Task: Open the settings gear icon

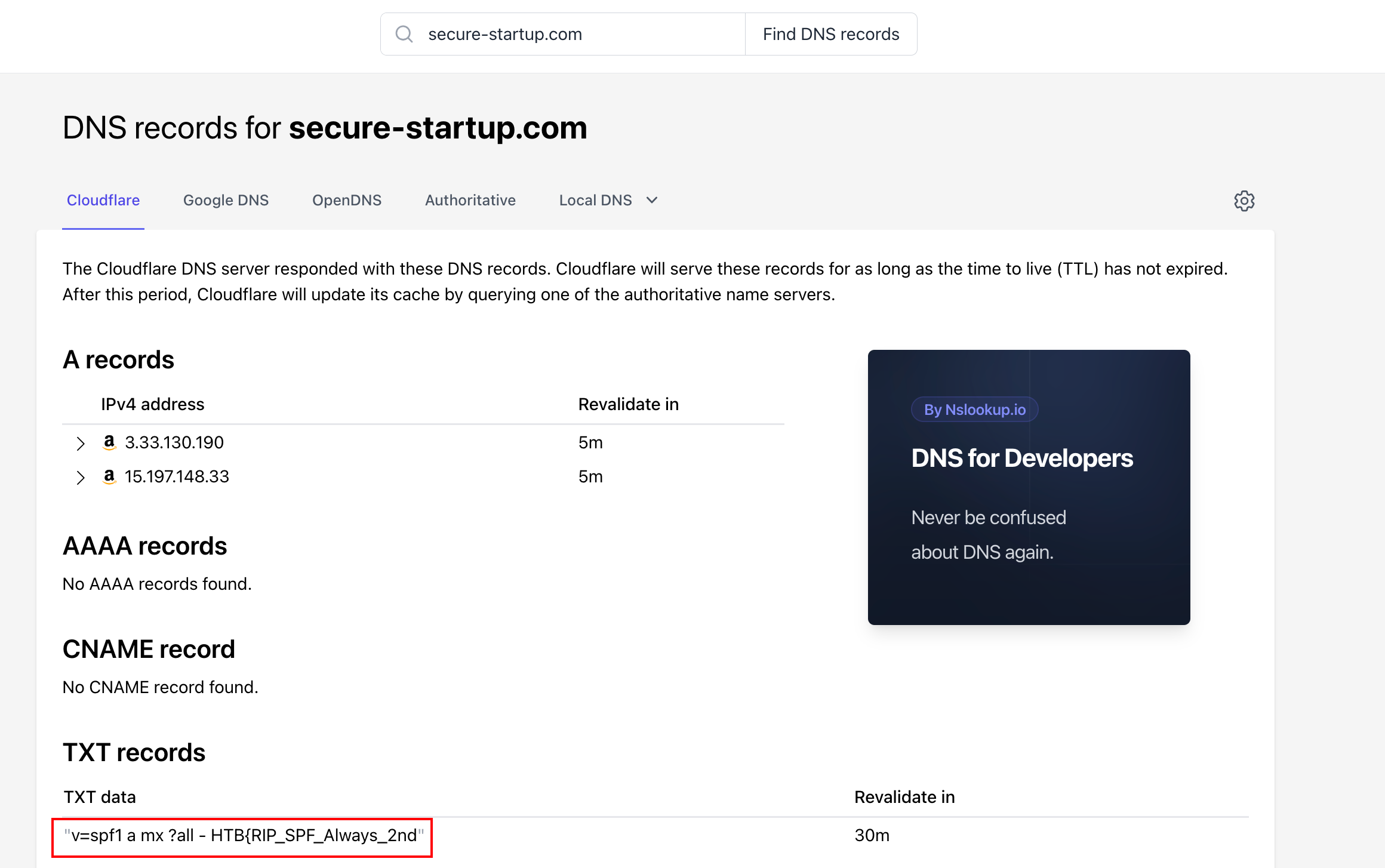Action: point(1244,201)
